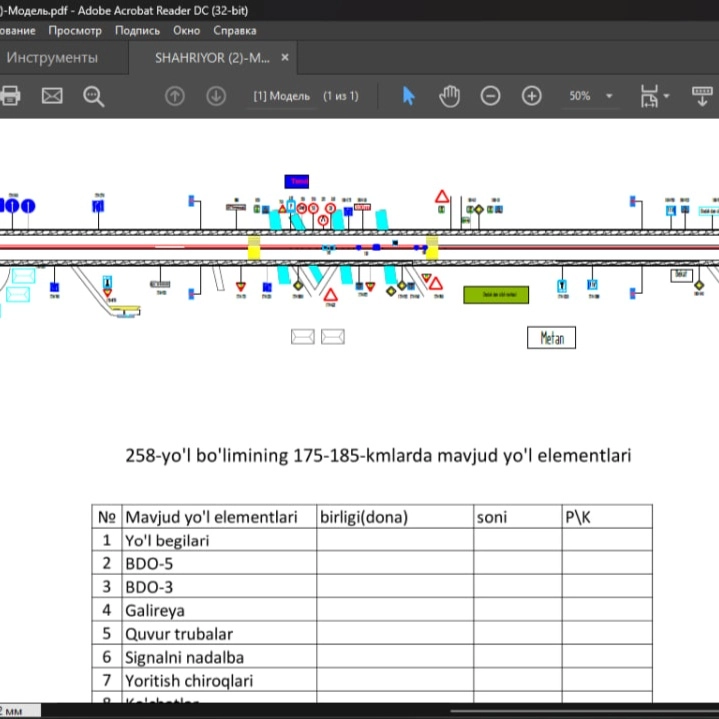Screen dimensions: 719x719
Task: Send file by email envelope icon
Action: tap(52, 96)
